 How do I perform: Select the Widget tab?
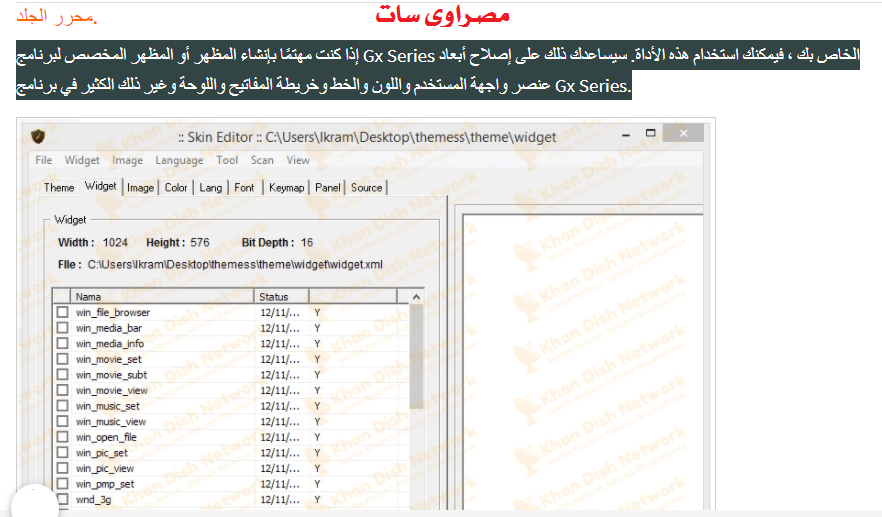point(100,186)
